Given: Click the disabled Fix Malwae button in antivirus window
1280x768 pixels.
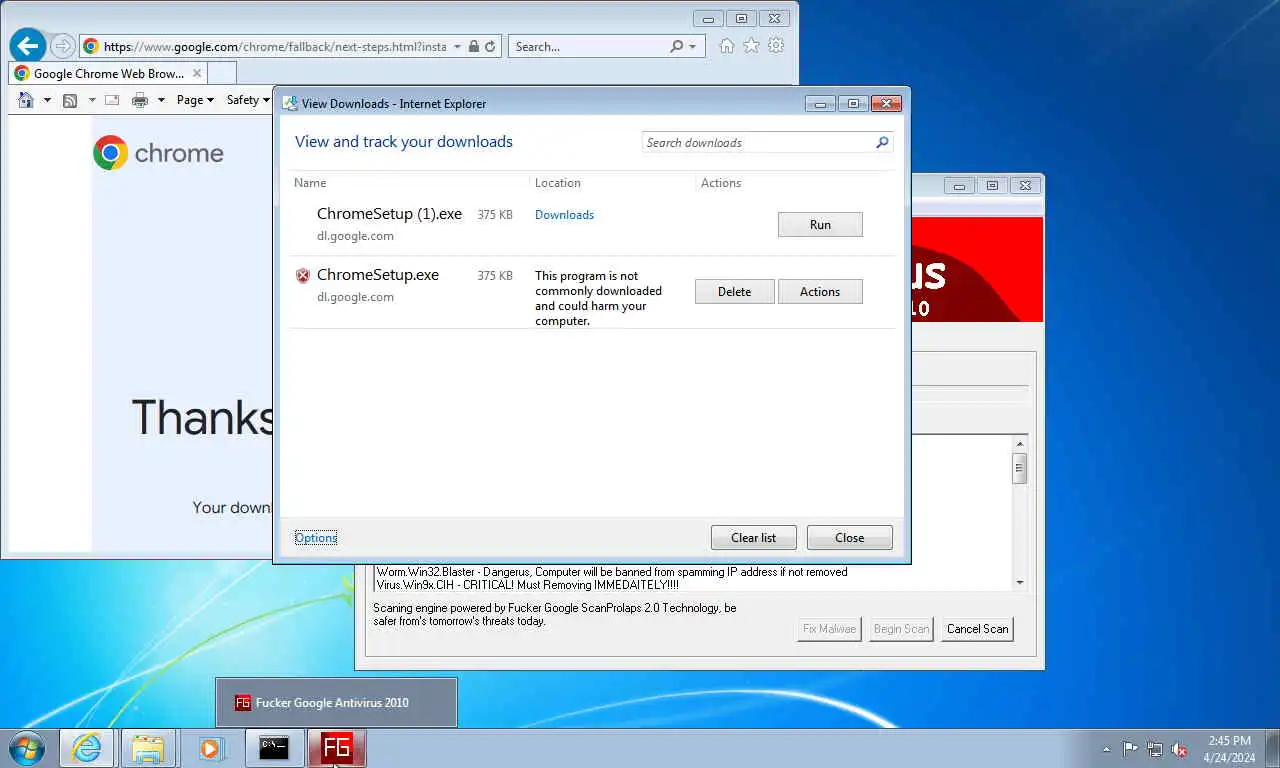Looking at the screenshot, I should click(x=829, y=629).
